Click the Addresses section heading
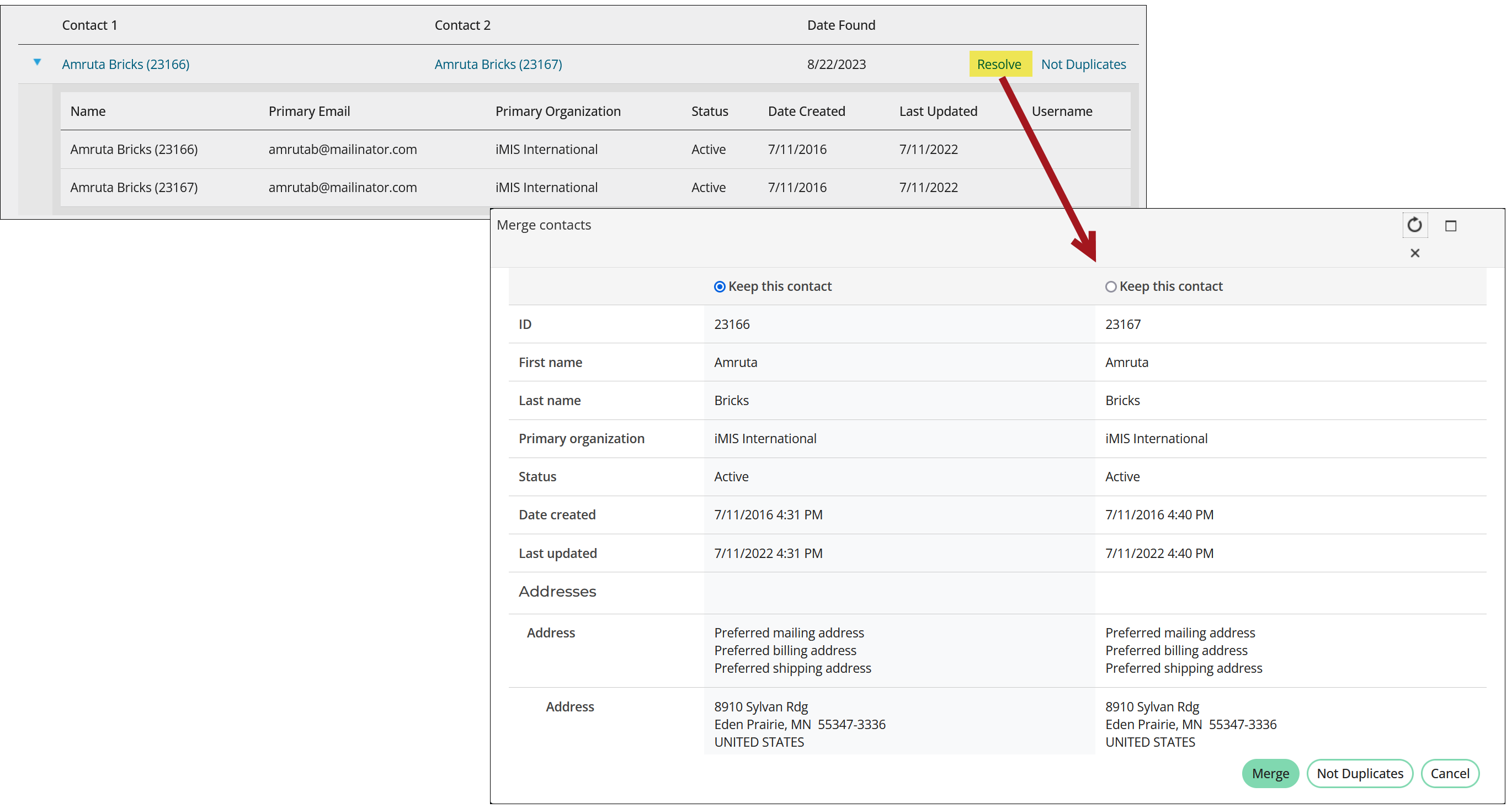Screen dimensions: 1512x808 557,591
